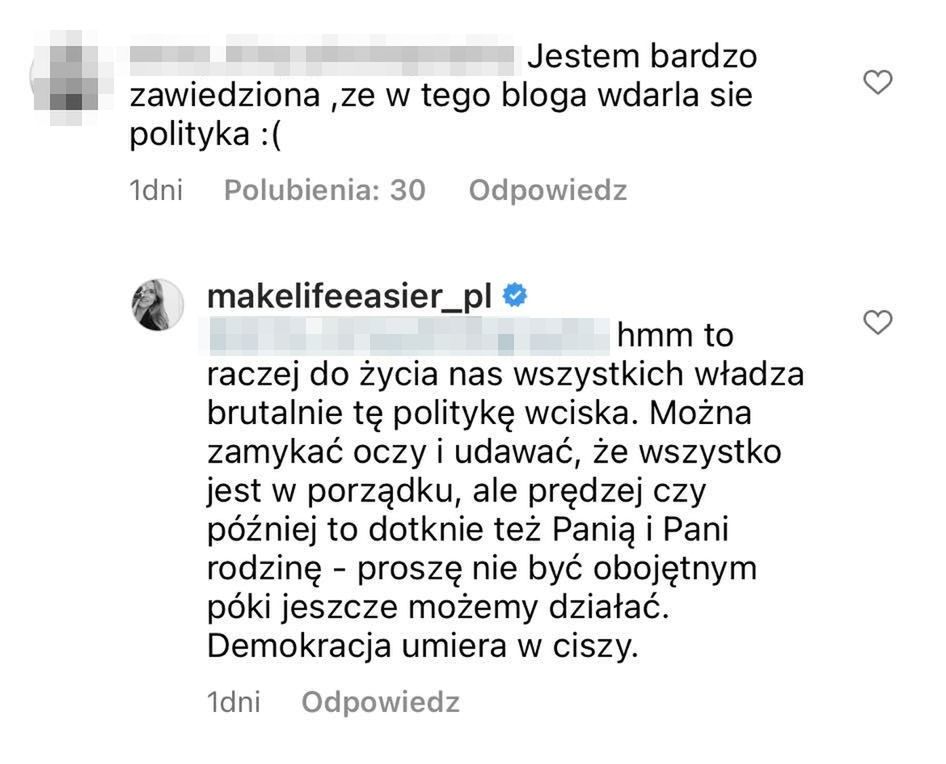Reply to the first comment with Odpowiedz

point(548,190)
